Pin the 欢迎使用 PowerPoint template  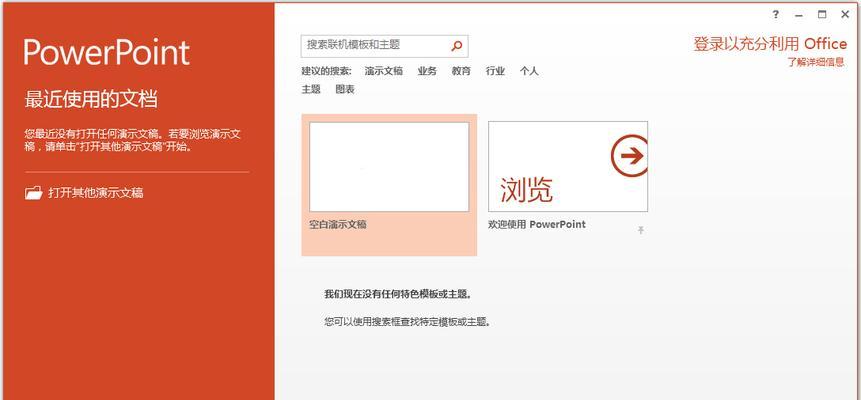[640, 230]
